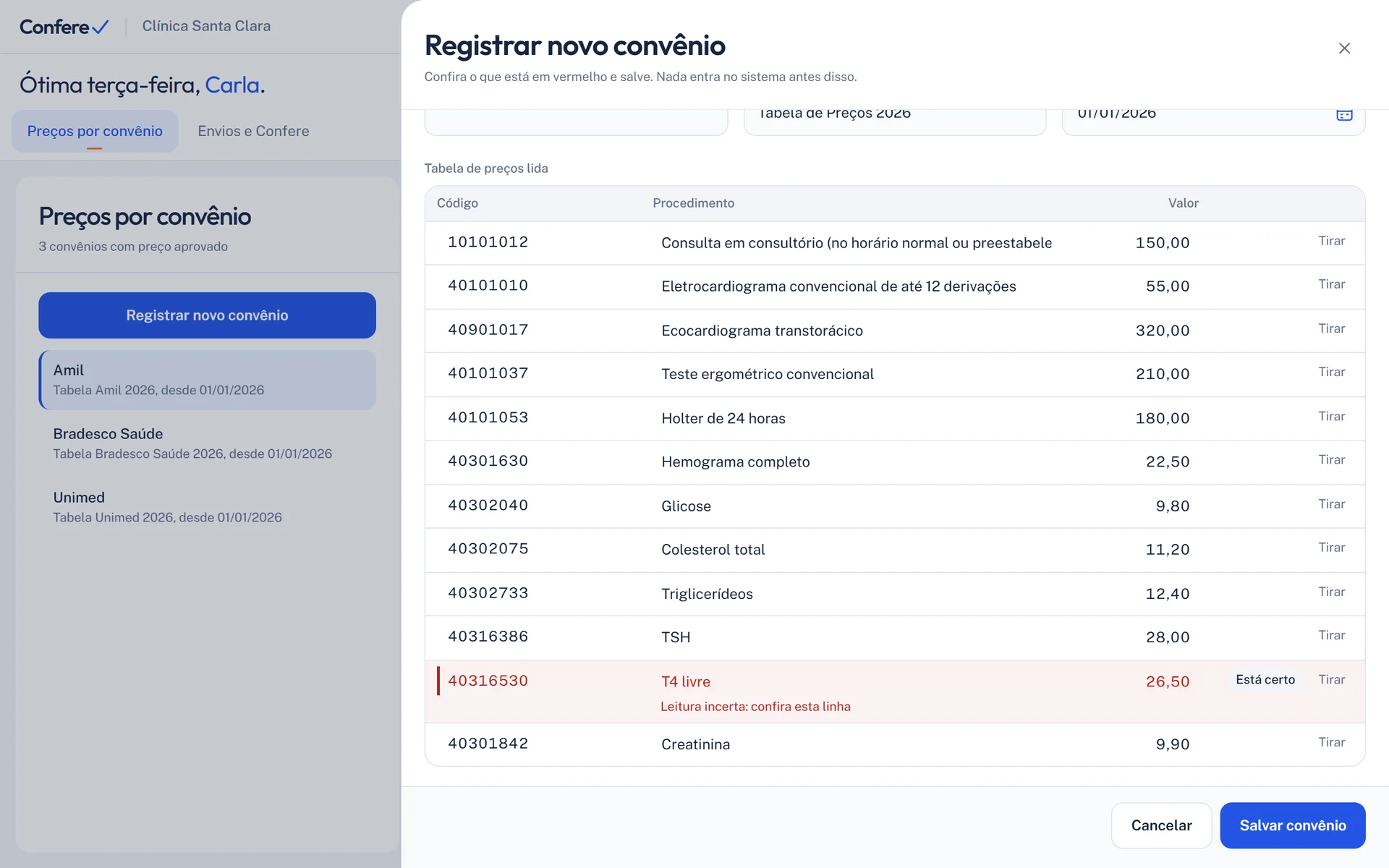1389x868 pixels.
Task: Select Amil in the convênio list
Action: point(207,380)
